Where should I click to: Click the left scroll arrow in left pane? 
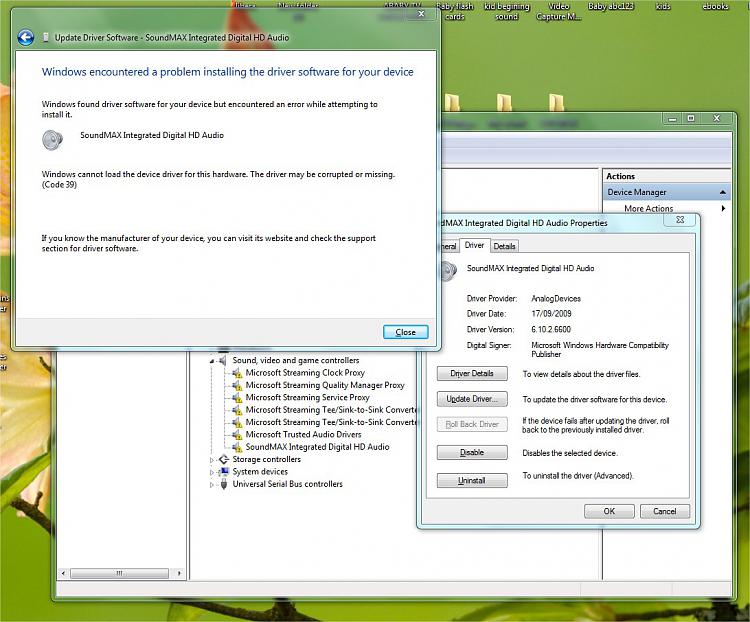click(64, 573)
